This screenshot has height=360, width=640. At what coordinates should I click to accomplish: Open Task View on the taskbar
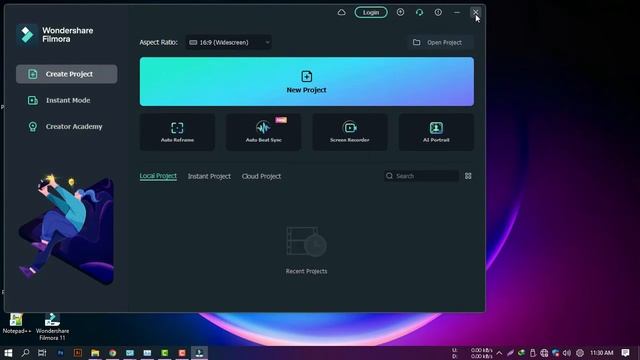42,353
